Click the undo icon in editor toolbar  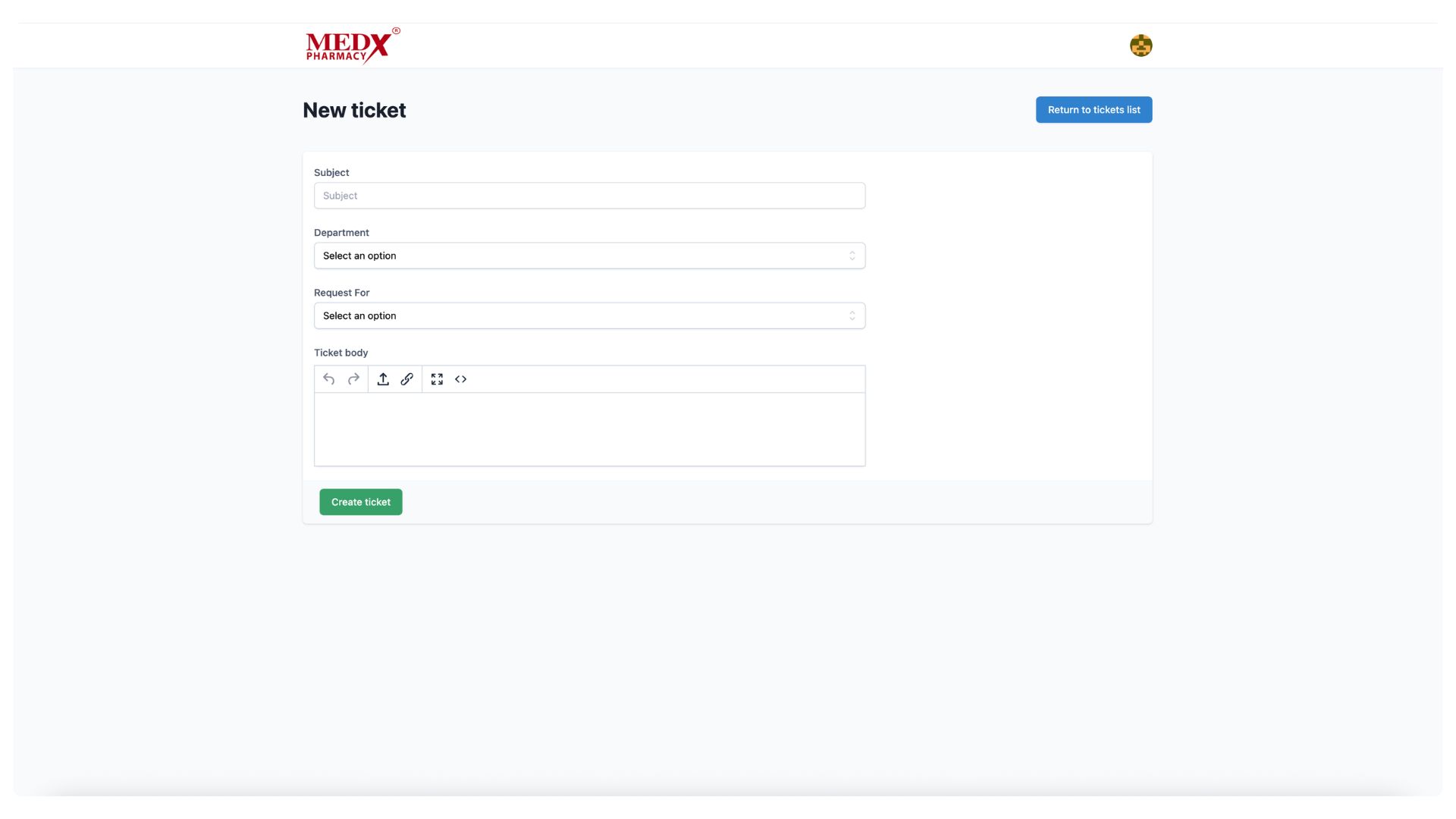pyautogui.click(x=328, y=379)
